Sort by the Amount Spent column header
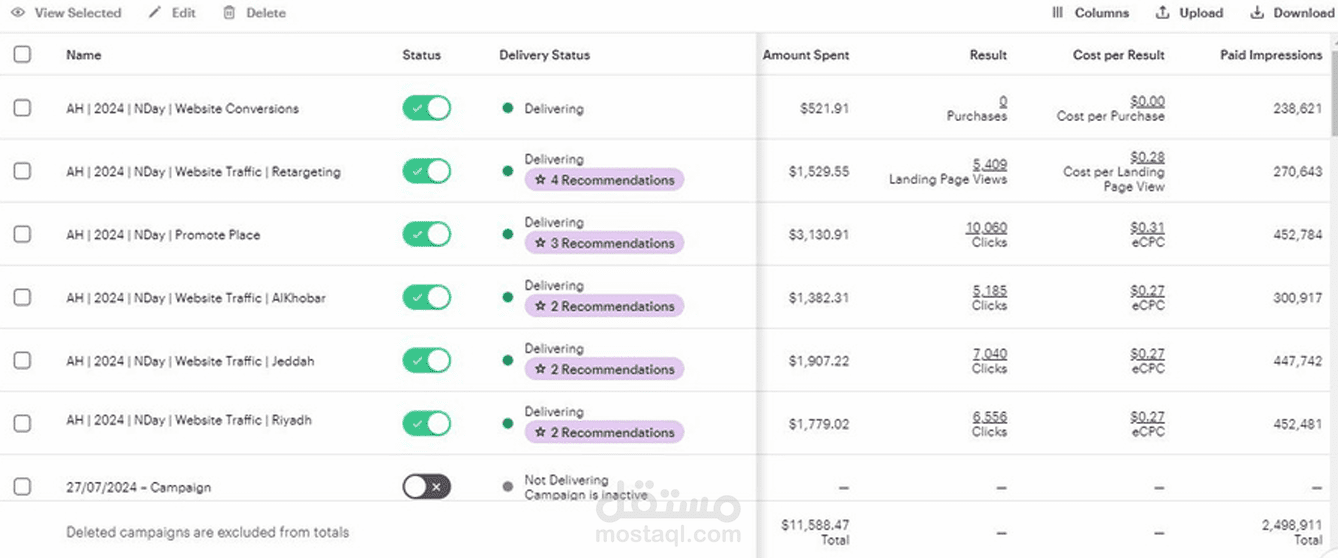The image size is (1338, 558). coord(805,55)
